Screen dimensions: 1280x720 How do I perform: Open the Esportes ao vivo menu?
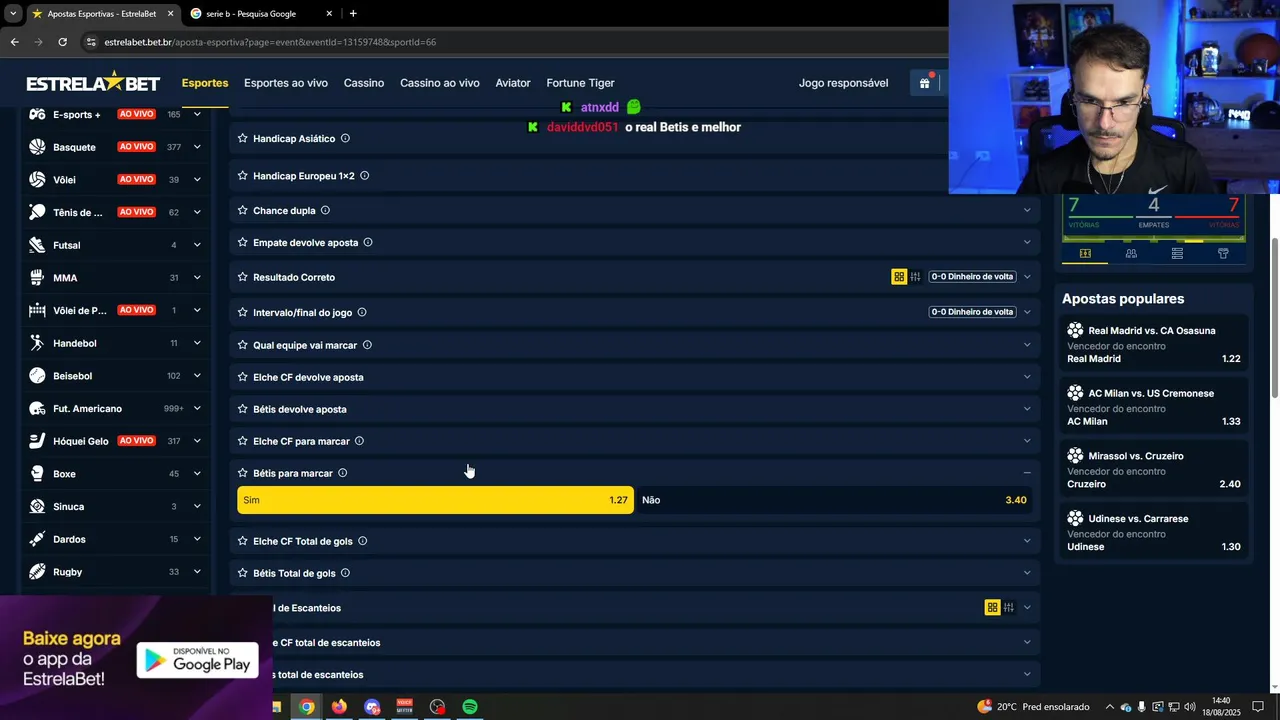tap(286, 83)
